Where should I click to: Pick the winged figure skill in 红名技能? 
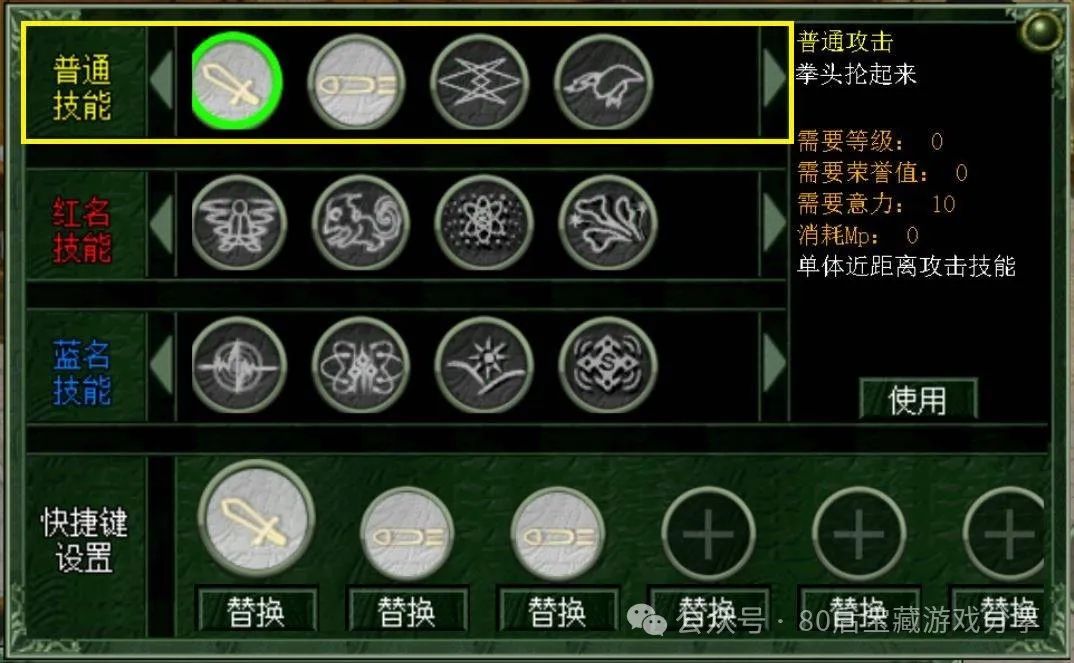pyautogui.click(x=238, y=223)
